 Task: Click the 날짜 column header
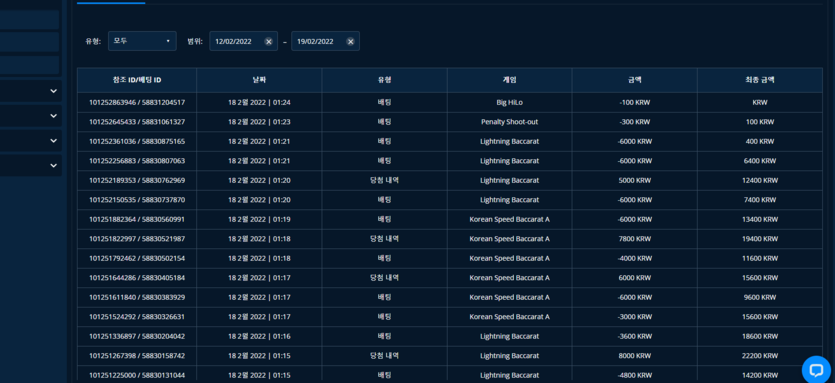(259, 80)
